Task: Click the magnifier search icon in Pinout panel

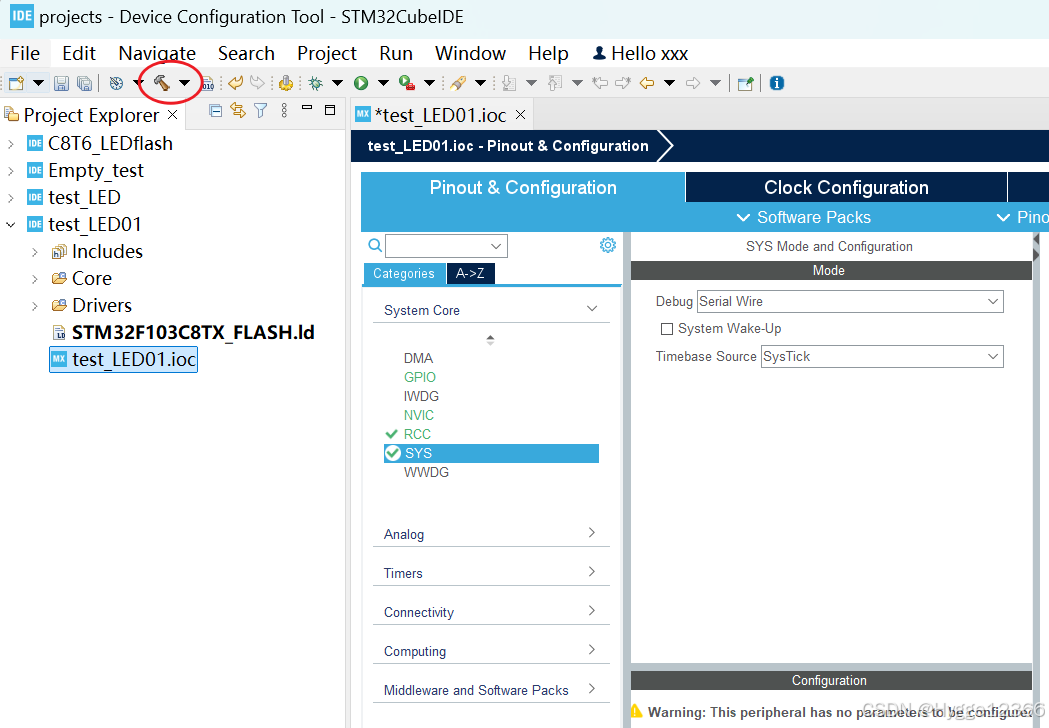Action: 375,246
